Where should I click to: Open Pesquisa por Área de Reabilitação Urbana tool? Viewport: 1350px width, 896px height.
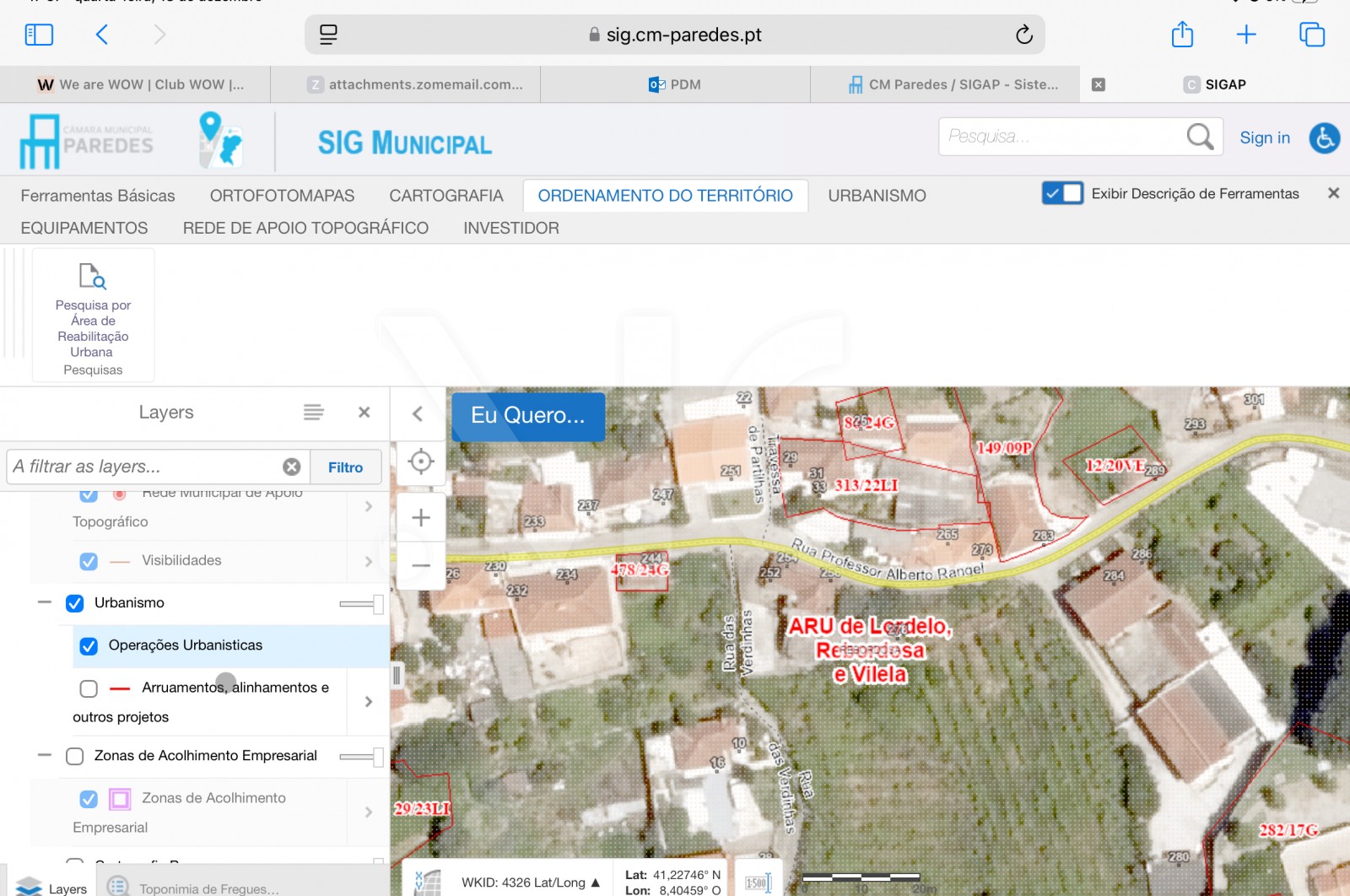coord(93,315)
